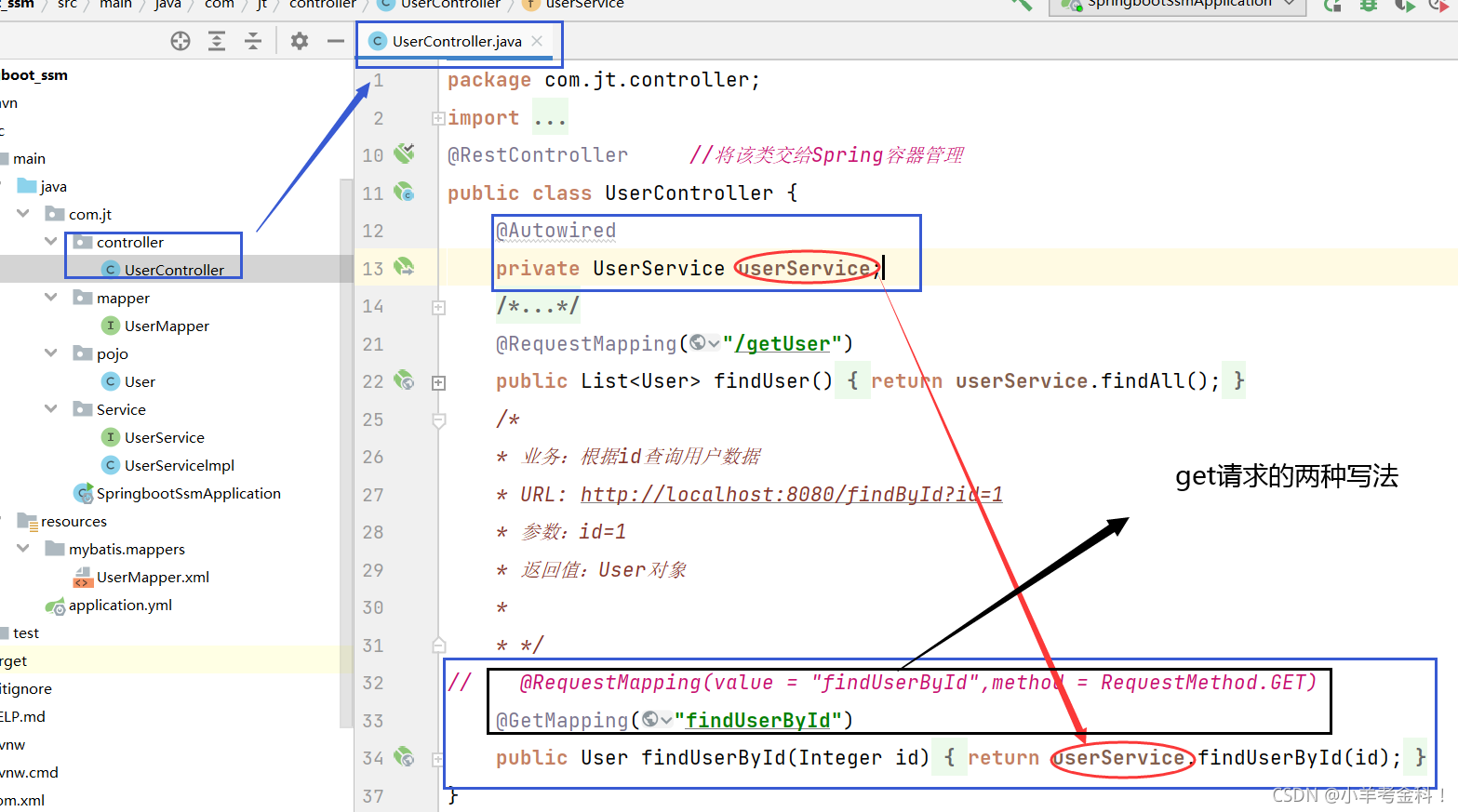Viewport: 1458px width, 812px height.
Task: Collapse the mybatis.mappers folder arrow
Action: [23, 549]
